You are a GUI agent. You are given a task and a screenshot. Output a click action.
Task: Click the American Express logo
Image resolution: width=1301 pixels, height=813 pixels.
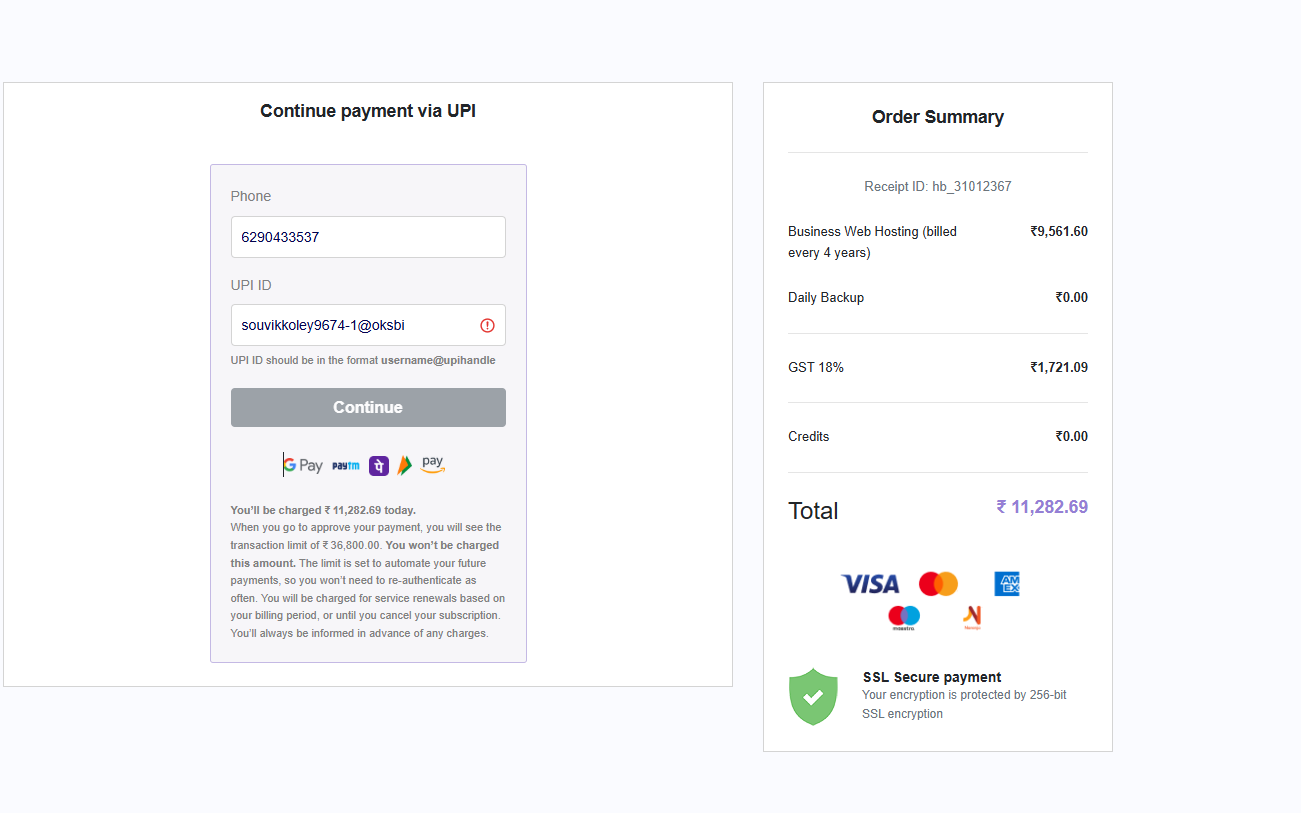1006,584
